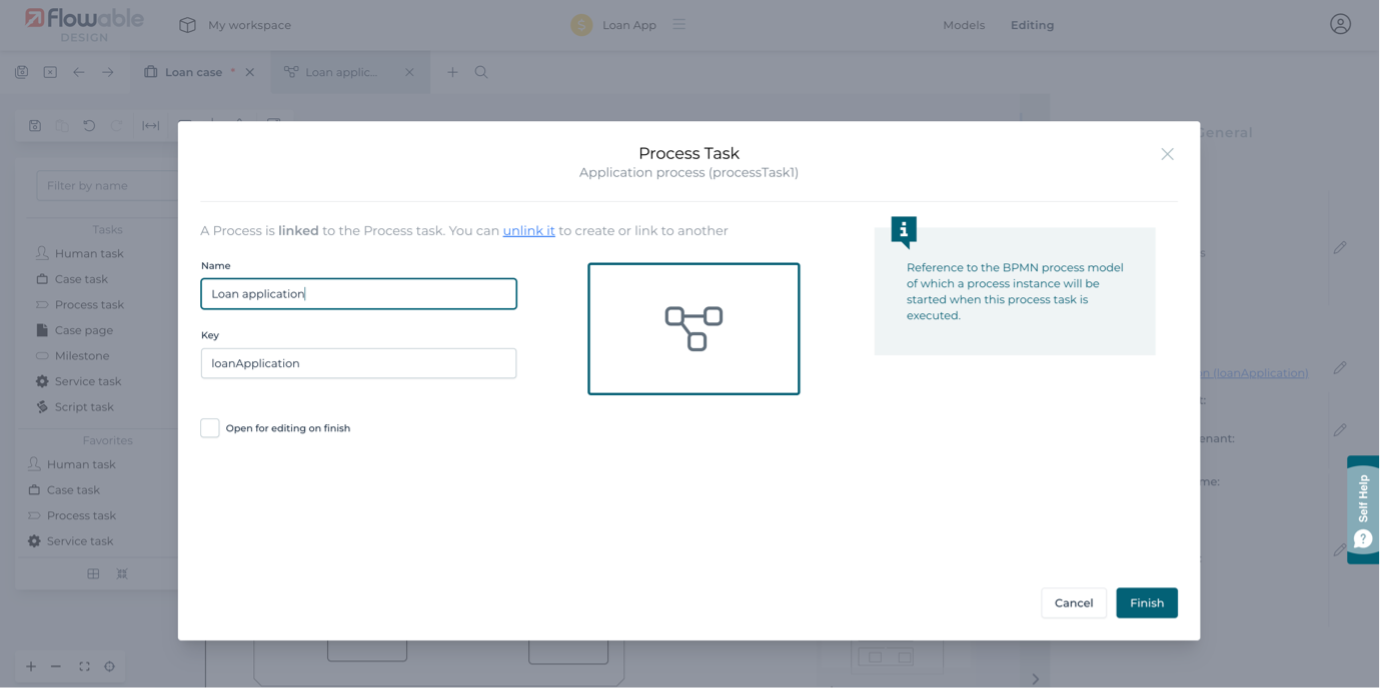Click the process model diagram icon tile

pos(693,329)
